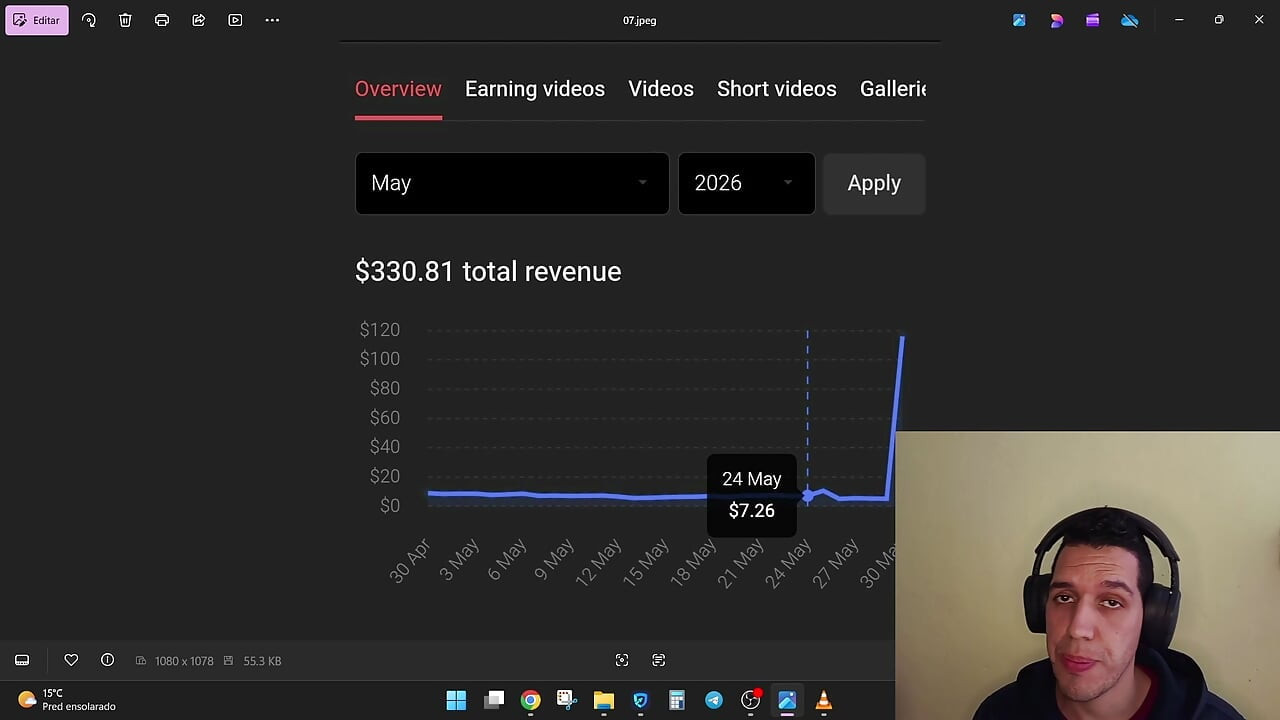Open the Galleries tab
Image resolution: width=1280 pixels, height=720 pixels.
(893, 89)
